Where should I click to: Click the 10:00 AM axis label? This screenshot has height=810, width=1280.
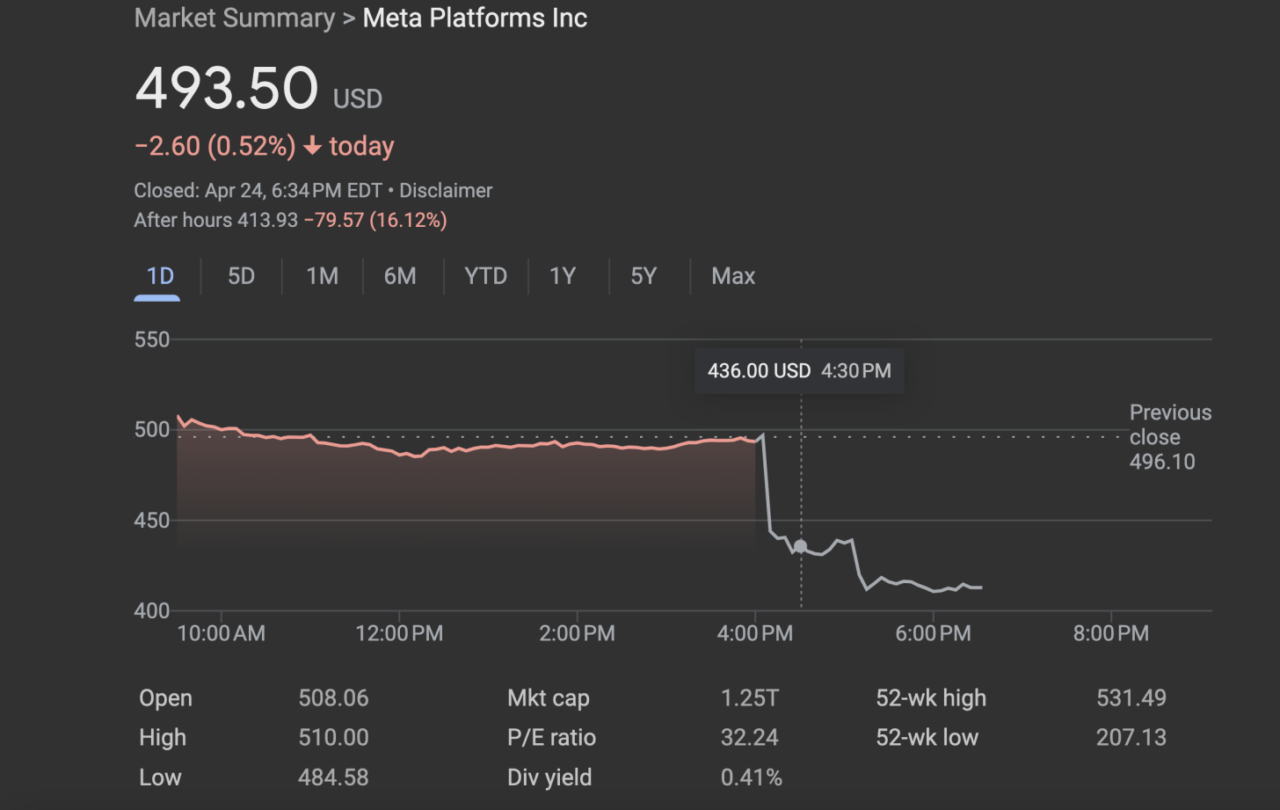221,633
